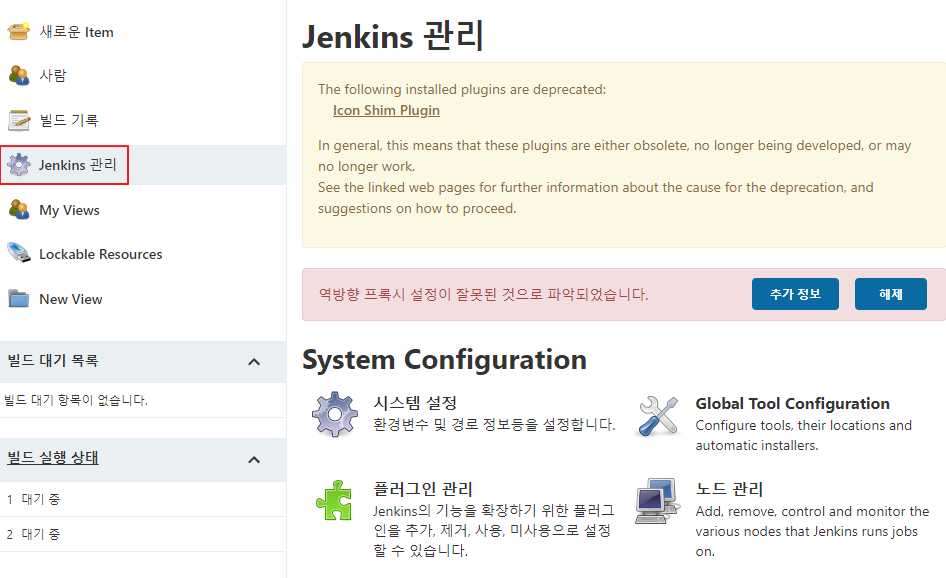This screenshot has height=578, width=946.
Task: Click the 노드 관리 computers icon
Action: (x=657, y=501)
